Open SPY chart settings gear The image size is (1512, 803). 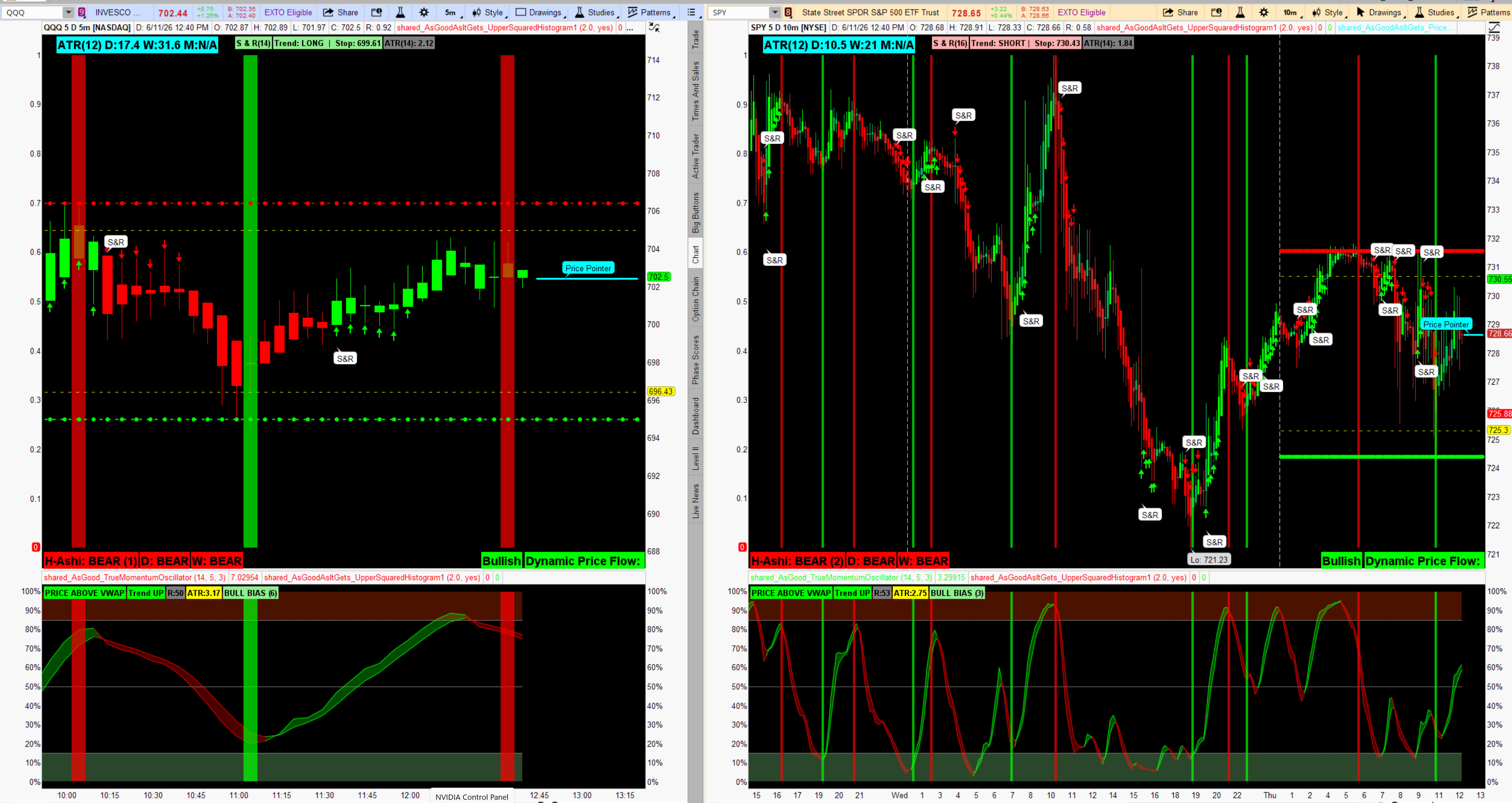(x=1264, y=12)
